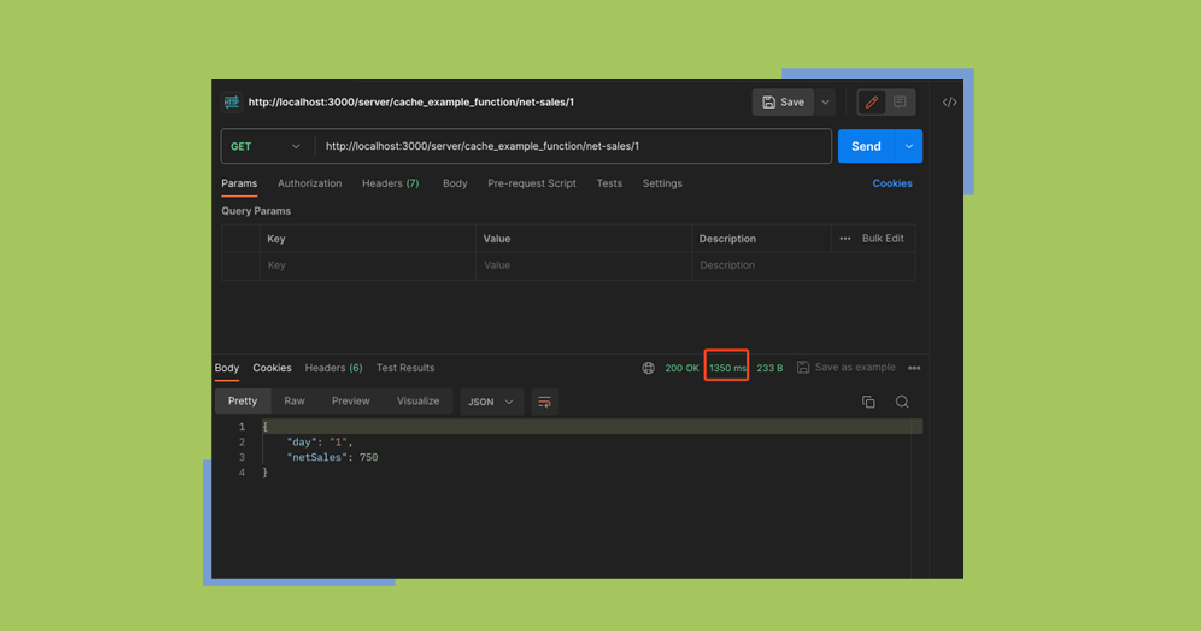Toggle line wrap icon next to JSON
This screenshot has height=631, width=1201.
(x=544, y=402)
